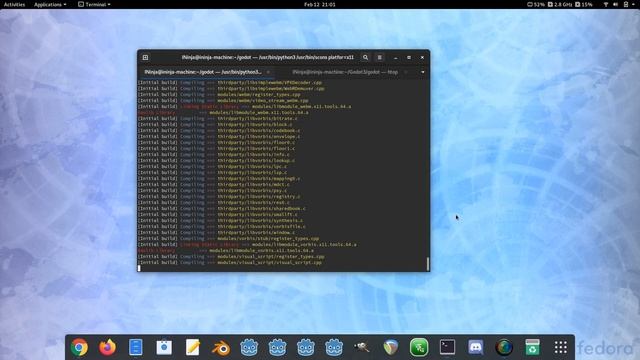This screenshot has height=360, width=640.
Task: Open the Applications menu
Action: pos(50,4)
